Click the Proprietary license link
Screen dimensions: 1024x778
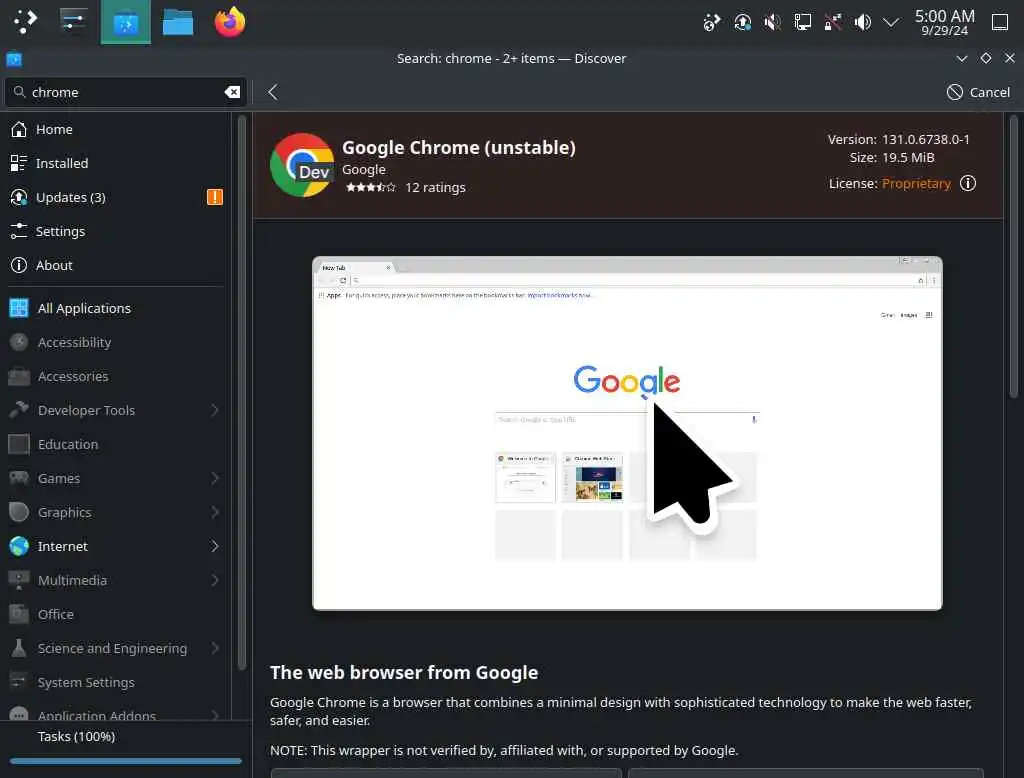(x=916, y=184)
